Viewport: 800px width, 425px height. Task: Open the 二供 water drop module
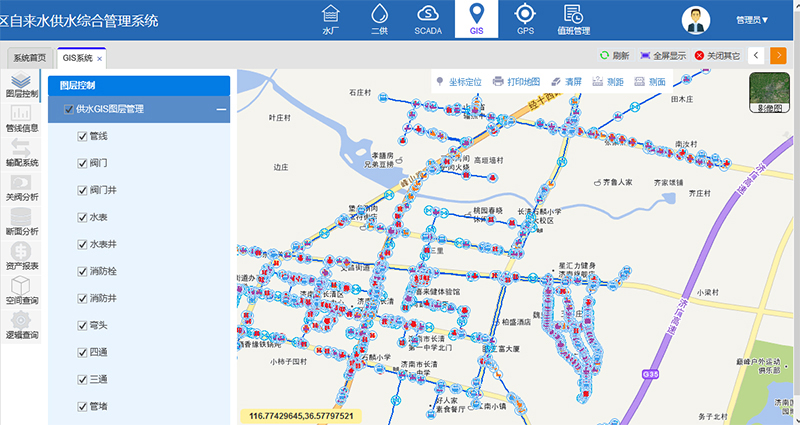(x=379, y=18)
